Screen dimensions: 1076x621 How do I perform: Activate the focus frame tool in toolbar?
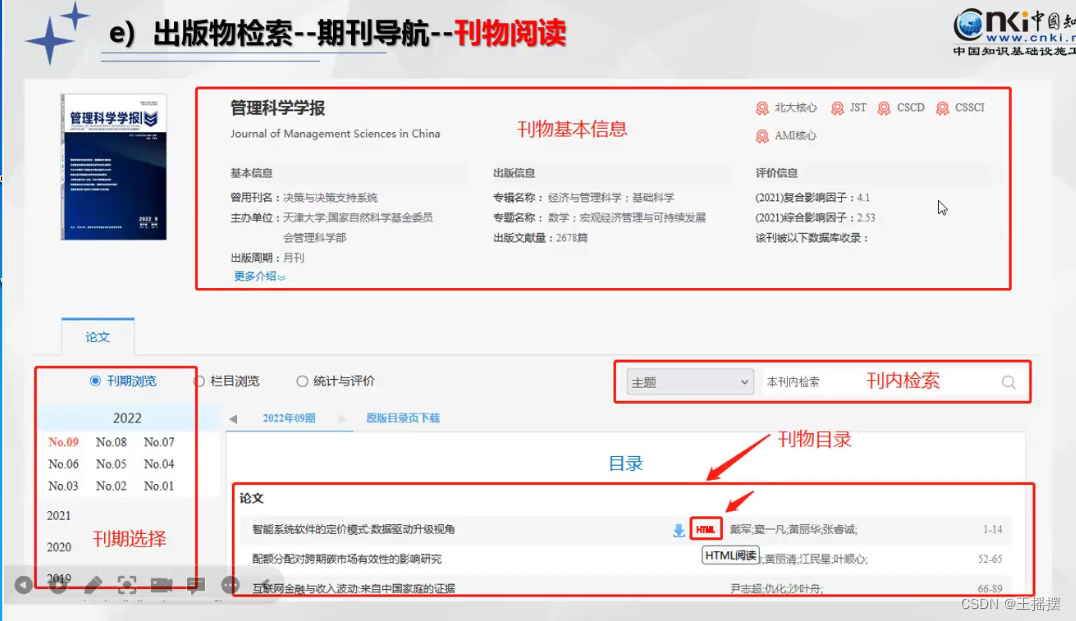pyautogui.click(x=127, y=585)
